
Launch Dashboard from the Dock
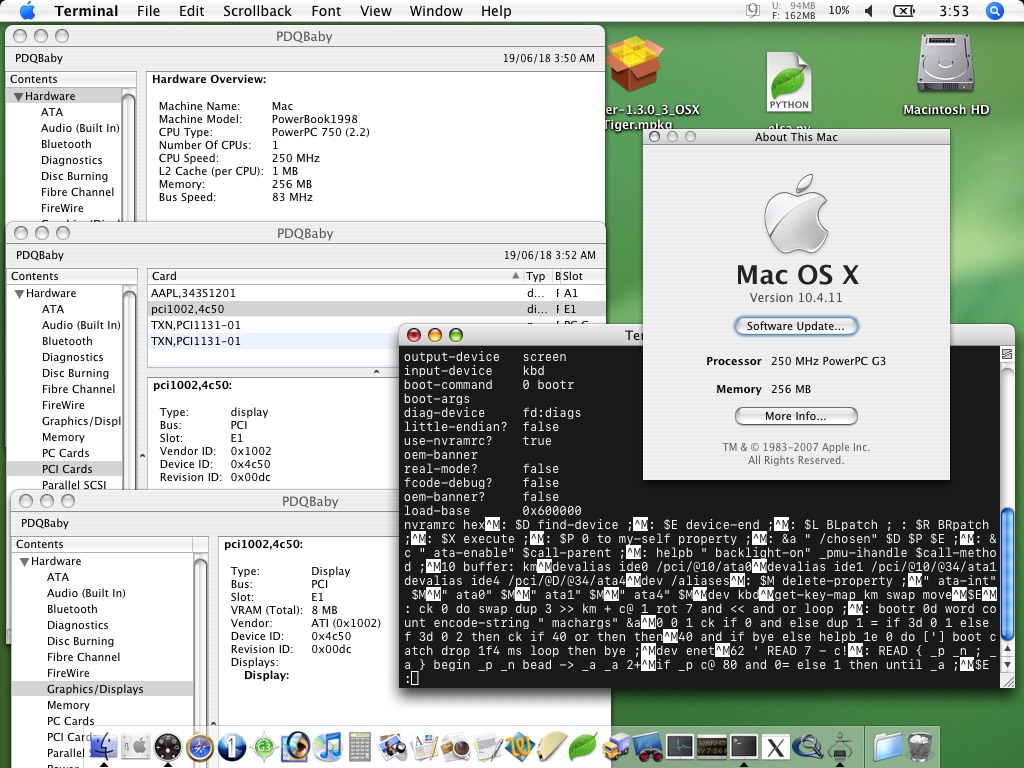pos(168,746)
